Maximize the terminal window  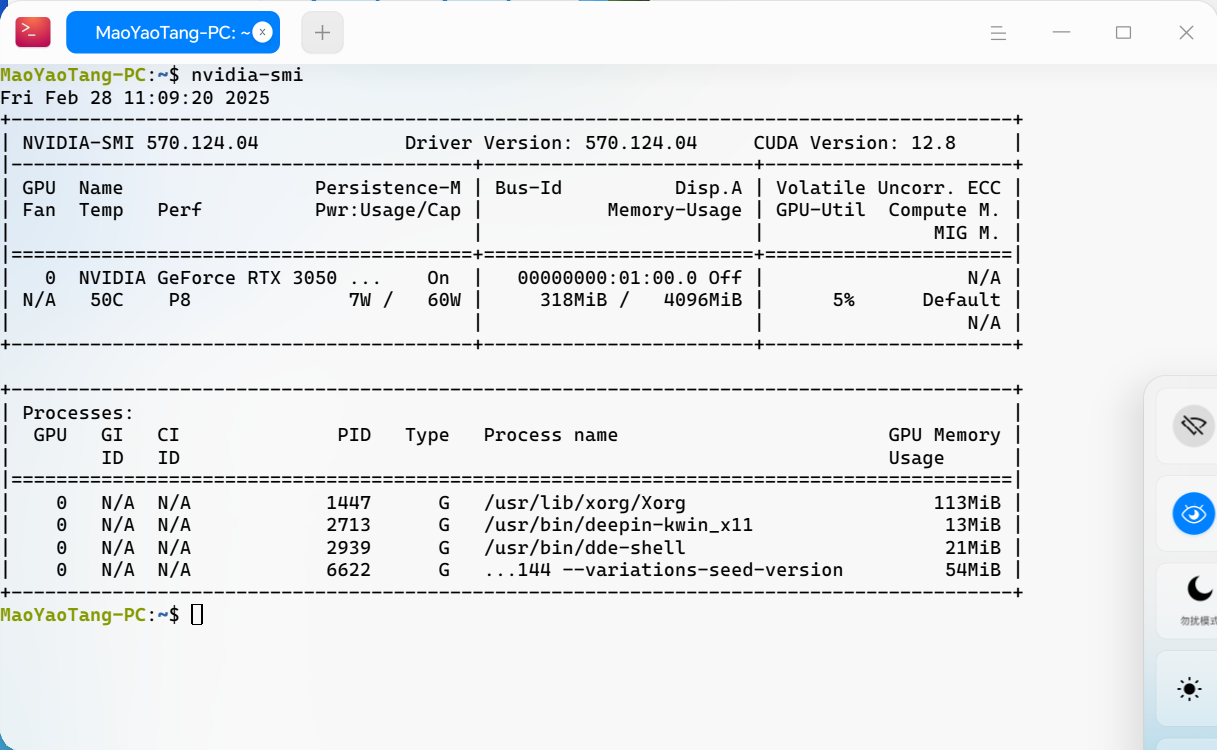coord(1123,33)
